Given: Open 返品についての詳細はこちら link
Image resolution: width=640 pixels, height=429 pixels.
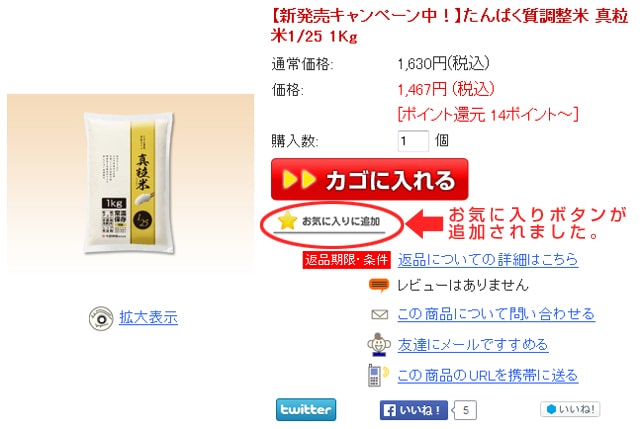Looking at the screenshot, I should [488, 260].
